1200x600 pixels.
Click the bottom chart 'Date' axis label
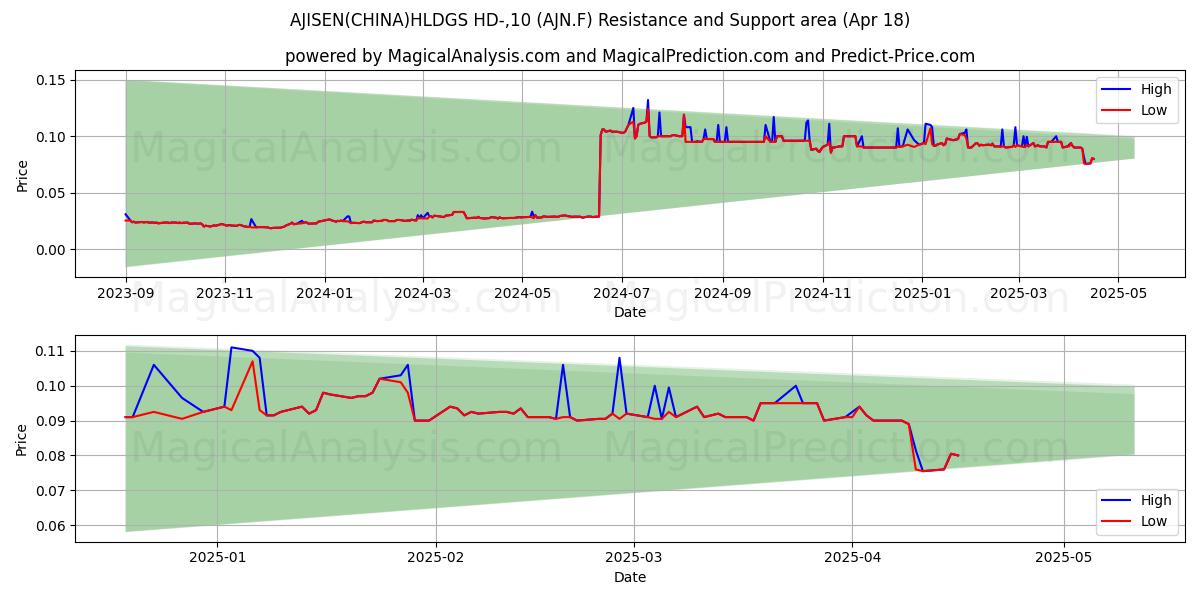[x=630, y=577]
